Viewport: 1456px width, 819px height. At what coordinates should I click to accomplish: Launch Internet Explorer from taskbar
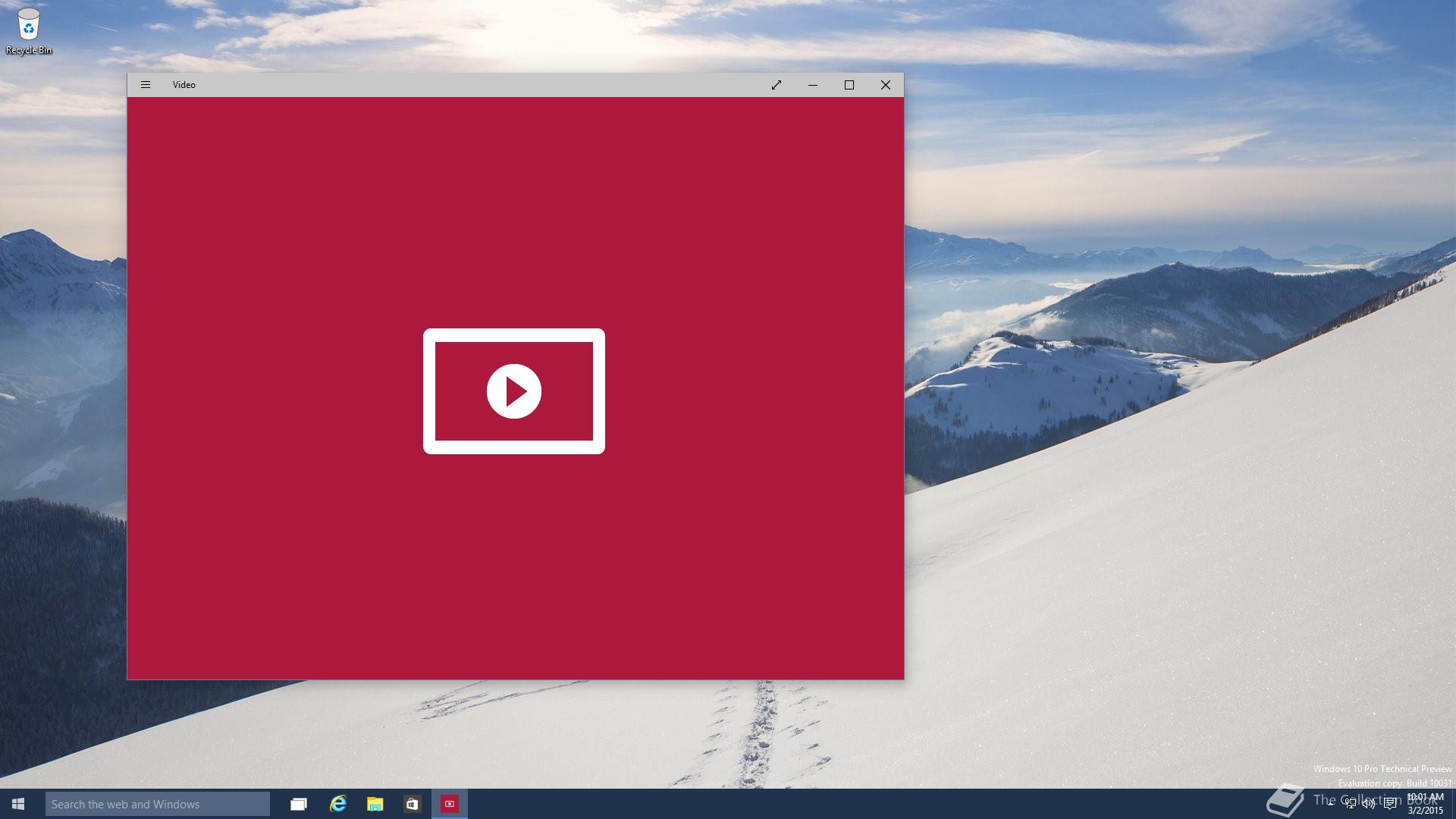coord(337,804)
